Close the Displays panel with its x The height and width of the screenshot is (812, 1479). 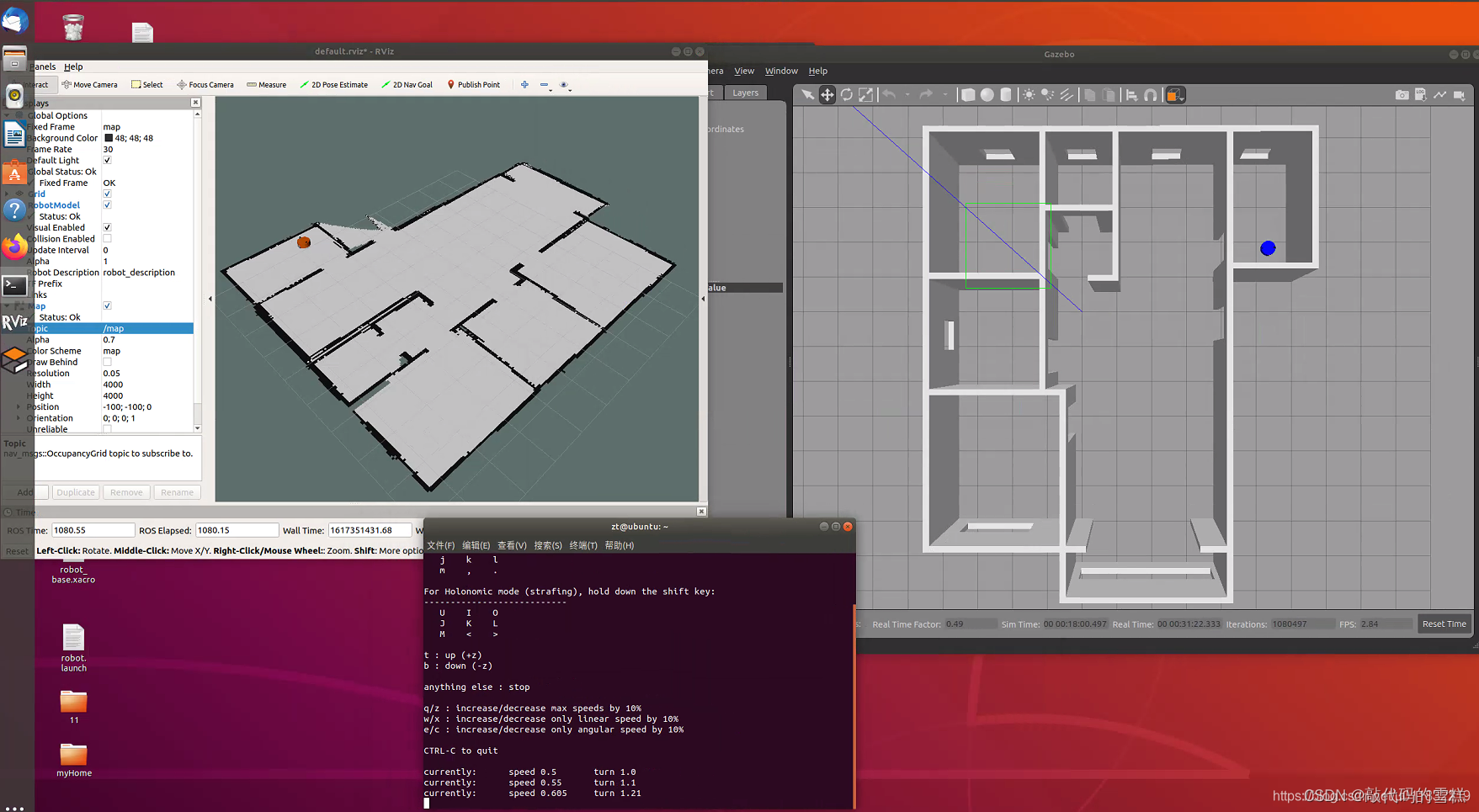pos(195,103)
